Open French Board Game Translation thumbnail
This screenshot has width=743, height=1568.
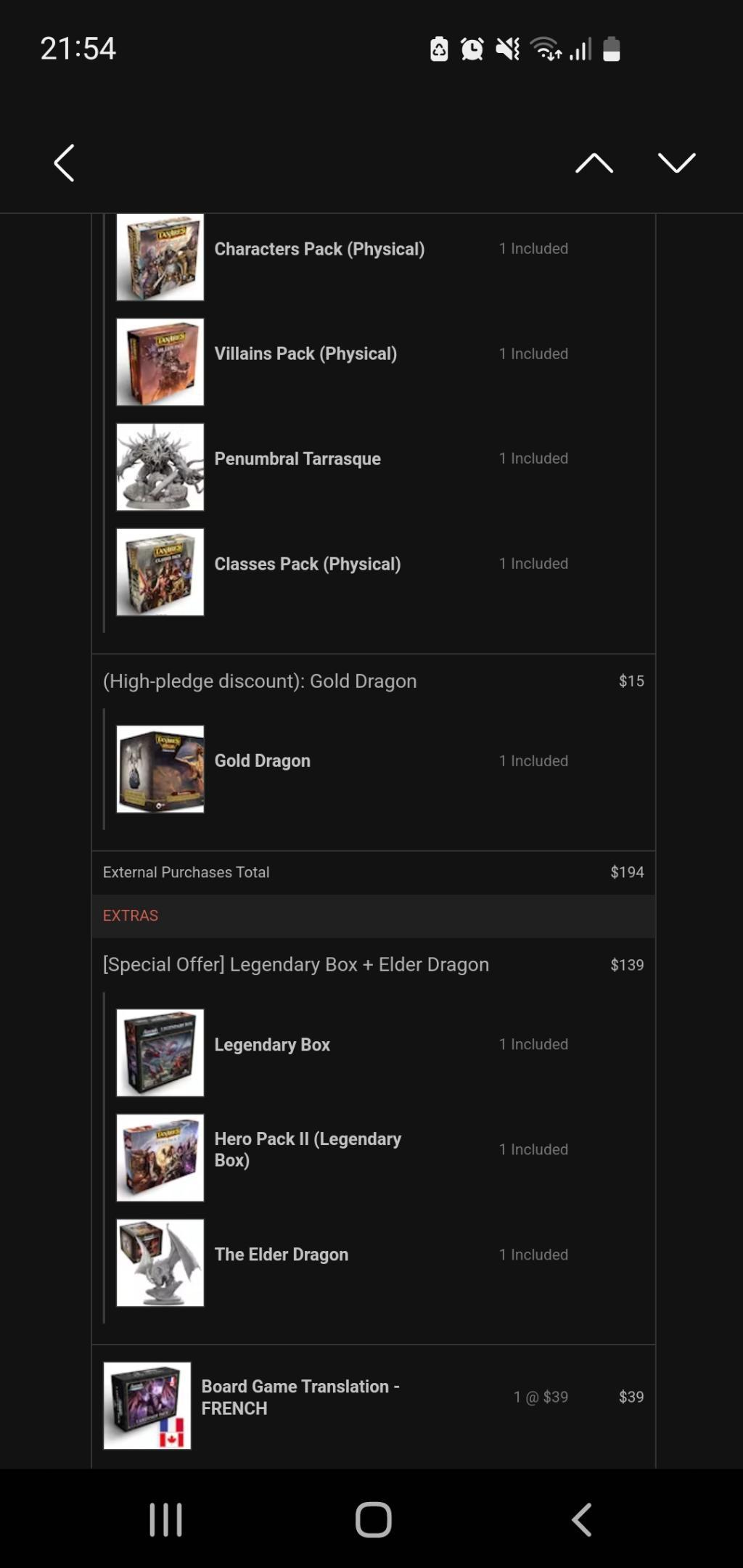pyautogui.click(x=147, y=1405)
